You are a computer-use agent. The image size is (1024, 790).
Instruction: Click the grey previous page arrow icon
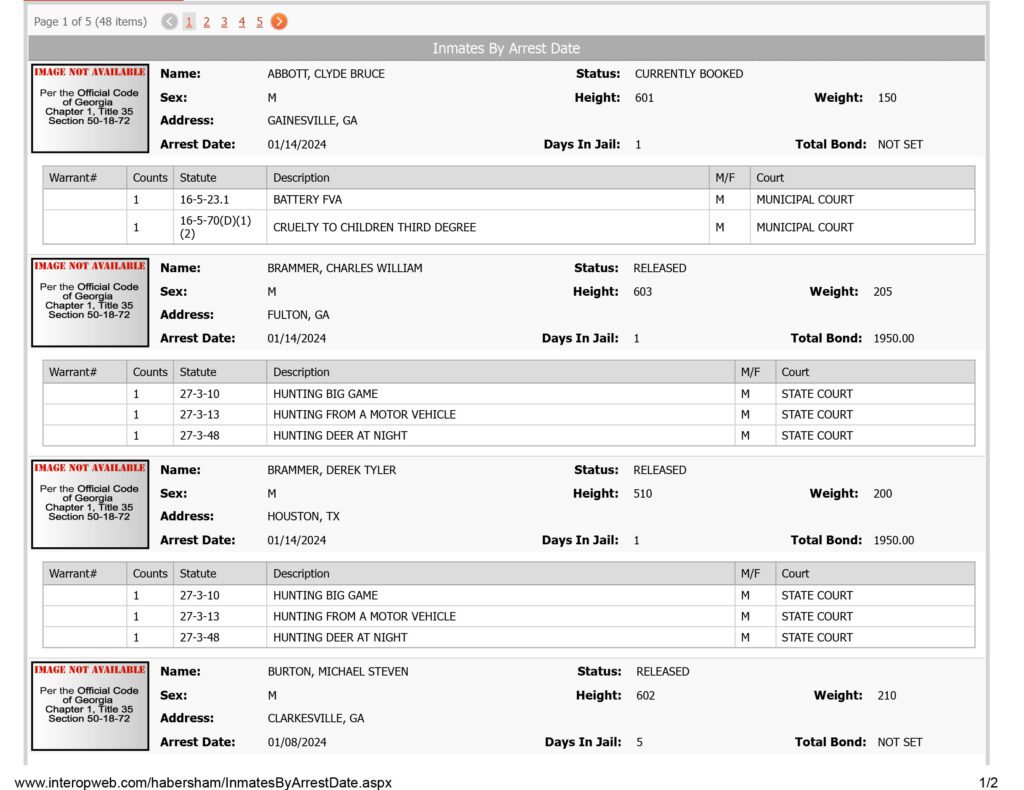pyautogui.click(x=169, y=22)
